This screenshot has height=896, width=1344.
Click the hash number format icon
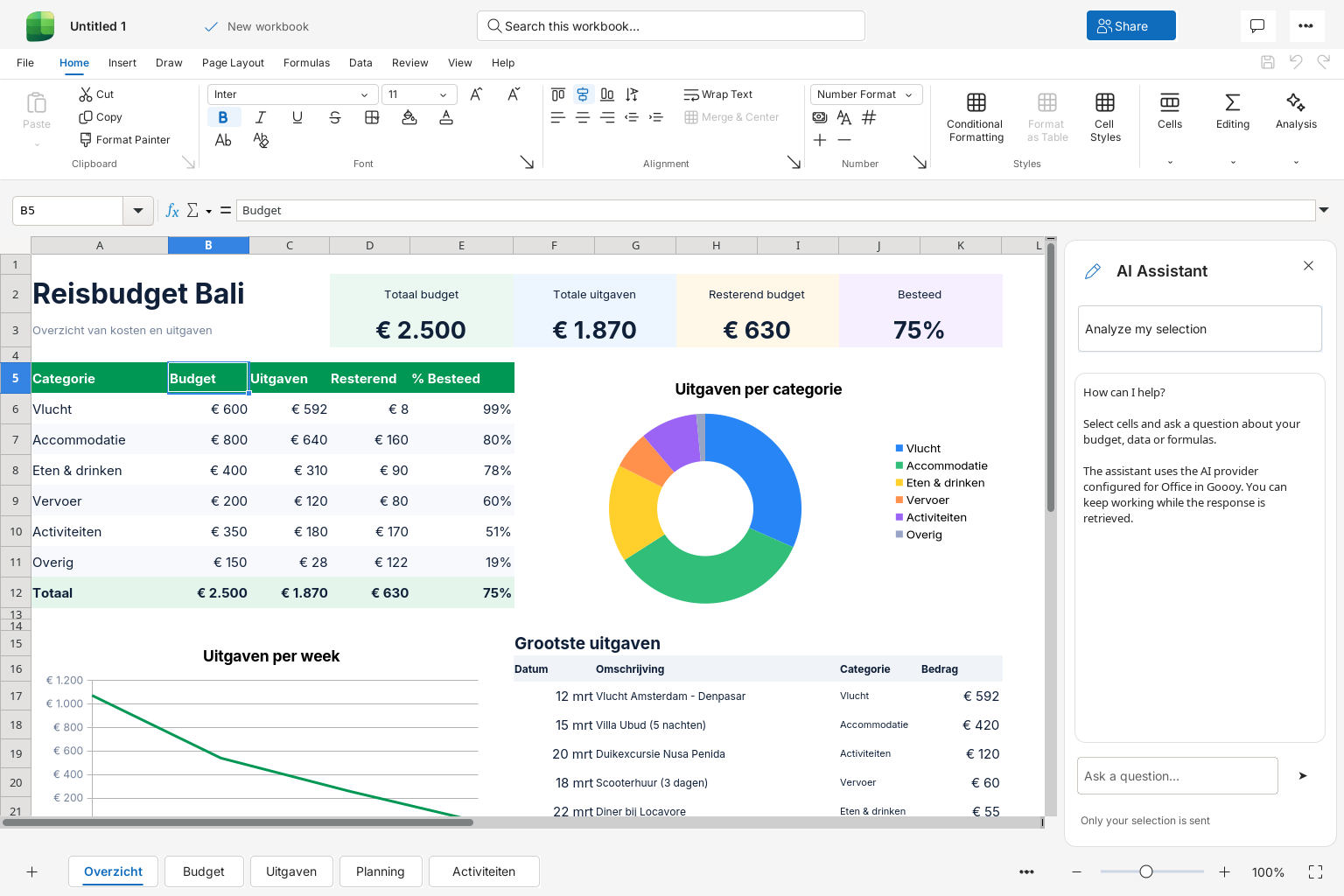(869, 117)
